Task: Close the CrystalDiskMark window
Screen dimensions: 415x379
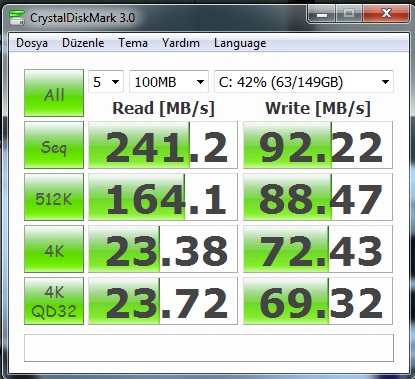Action: 386,14
